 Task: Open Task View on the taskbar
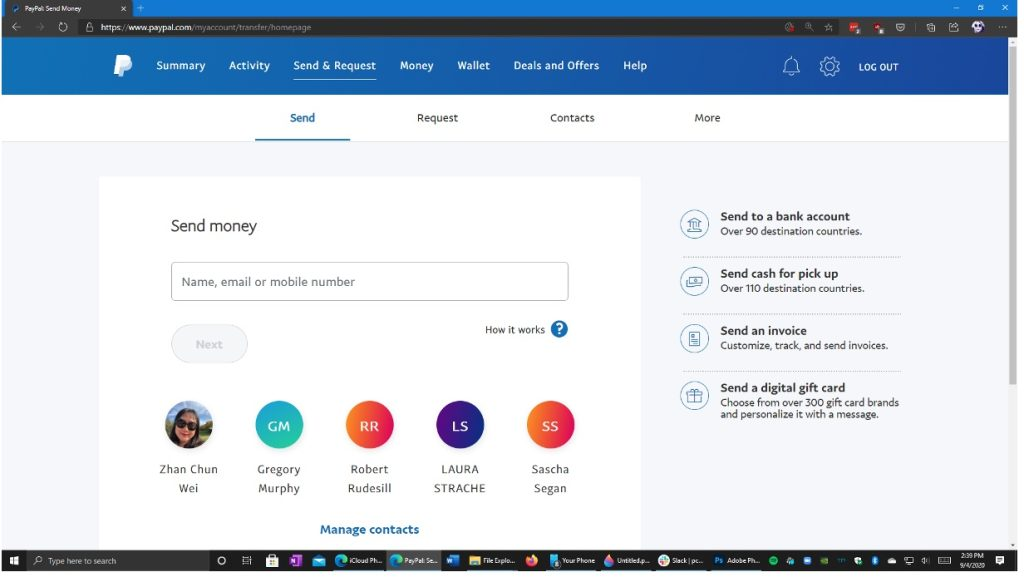[x=247, y=561]
